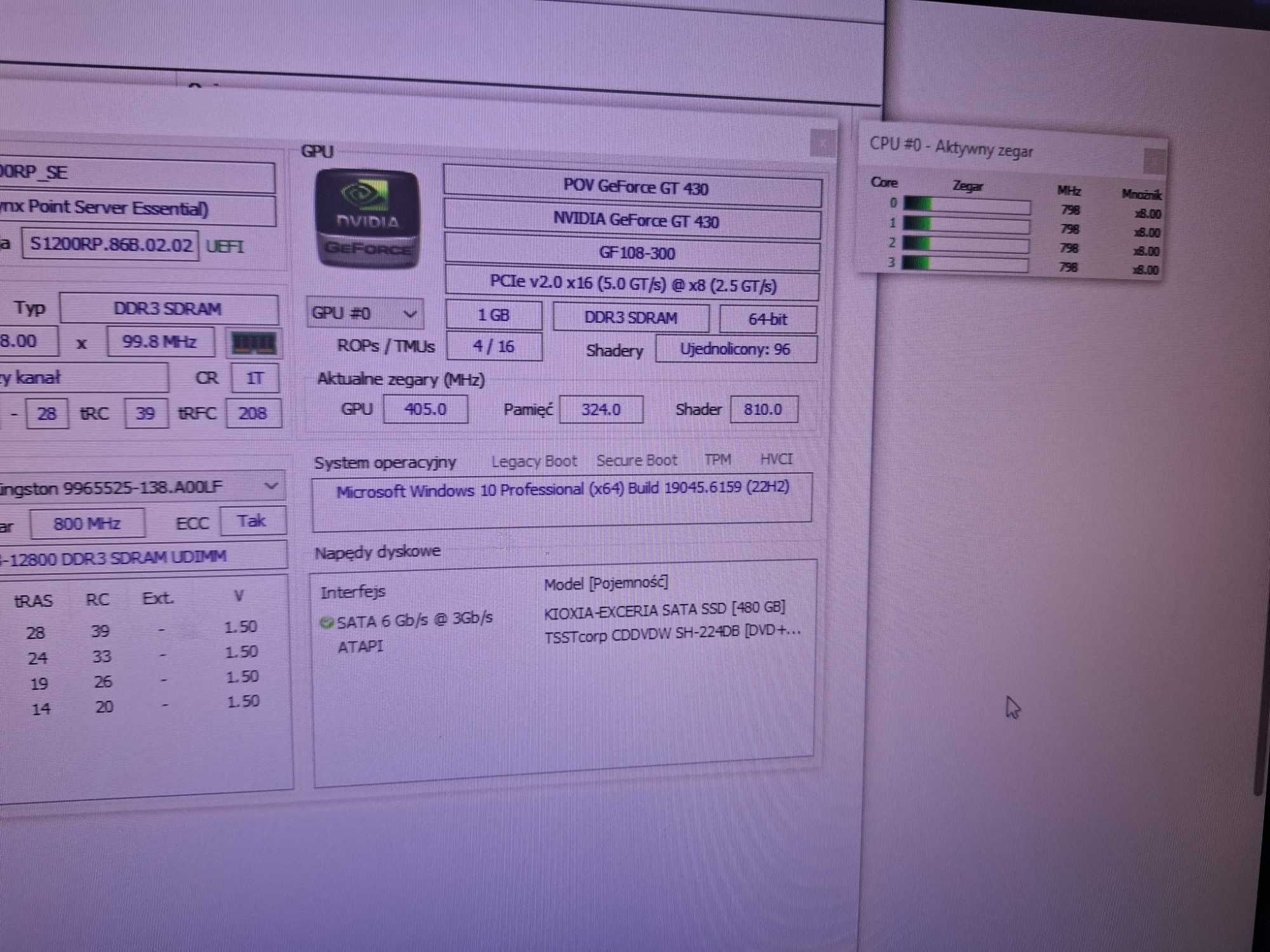Click the Core 0 clock bar
Image resolution: width=1270 pixels, height=952 pixels.
[x=966, y=205]
